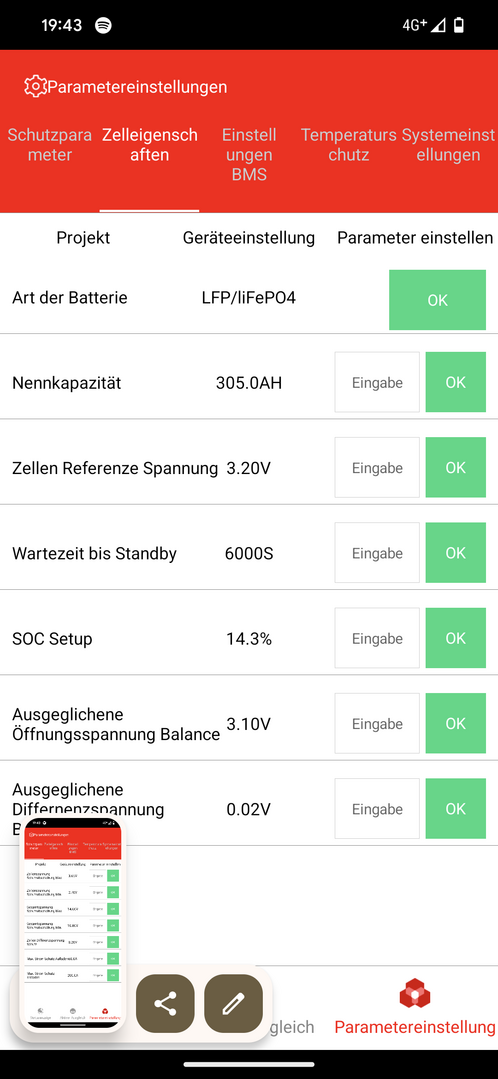Open the Parametereinstellung bottom navigation icon
The image size is (498, 1079).
pyautogui.click(x=415, y=996)
